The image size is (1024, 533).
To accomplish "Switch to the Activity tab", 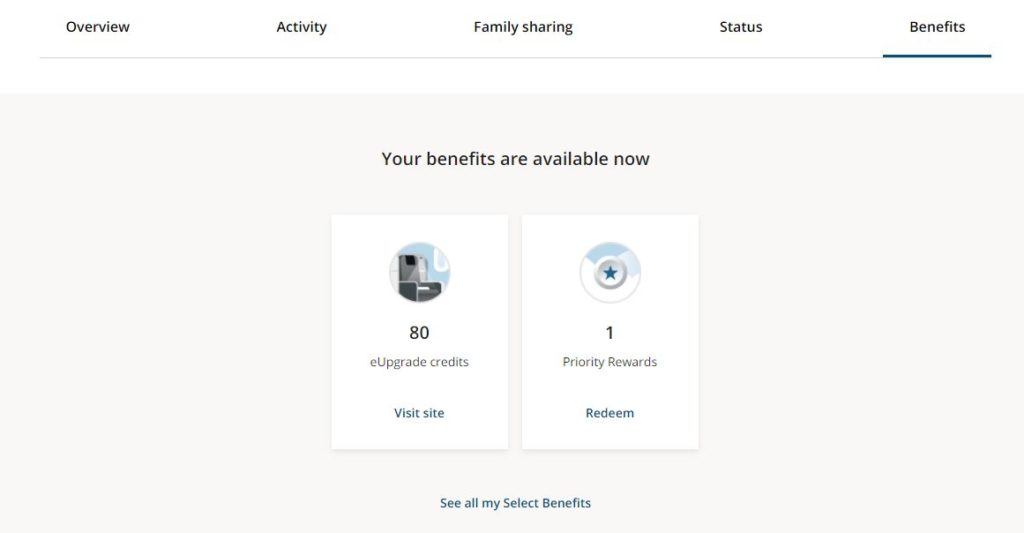I will (x=301, y=27).
